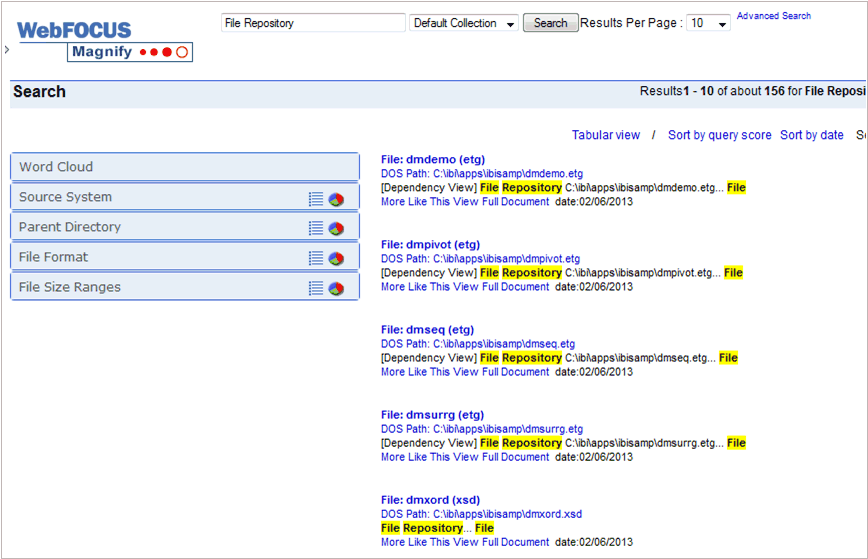Expand the side panel chevron arrow
This screenshot has height=559, width=868.
click(7, 49)
